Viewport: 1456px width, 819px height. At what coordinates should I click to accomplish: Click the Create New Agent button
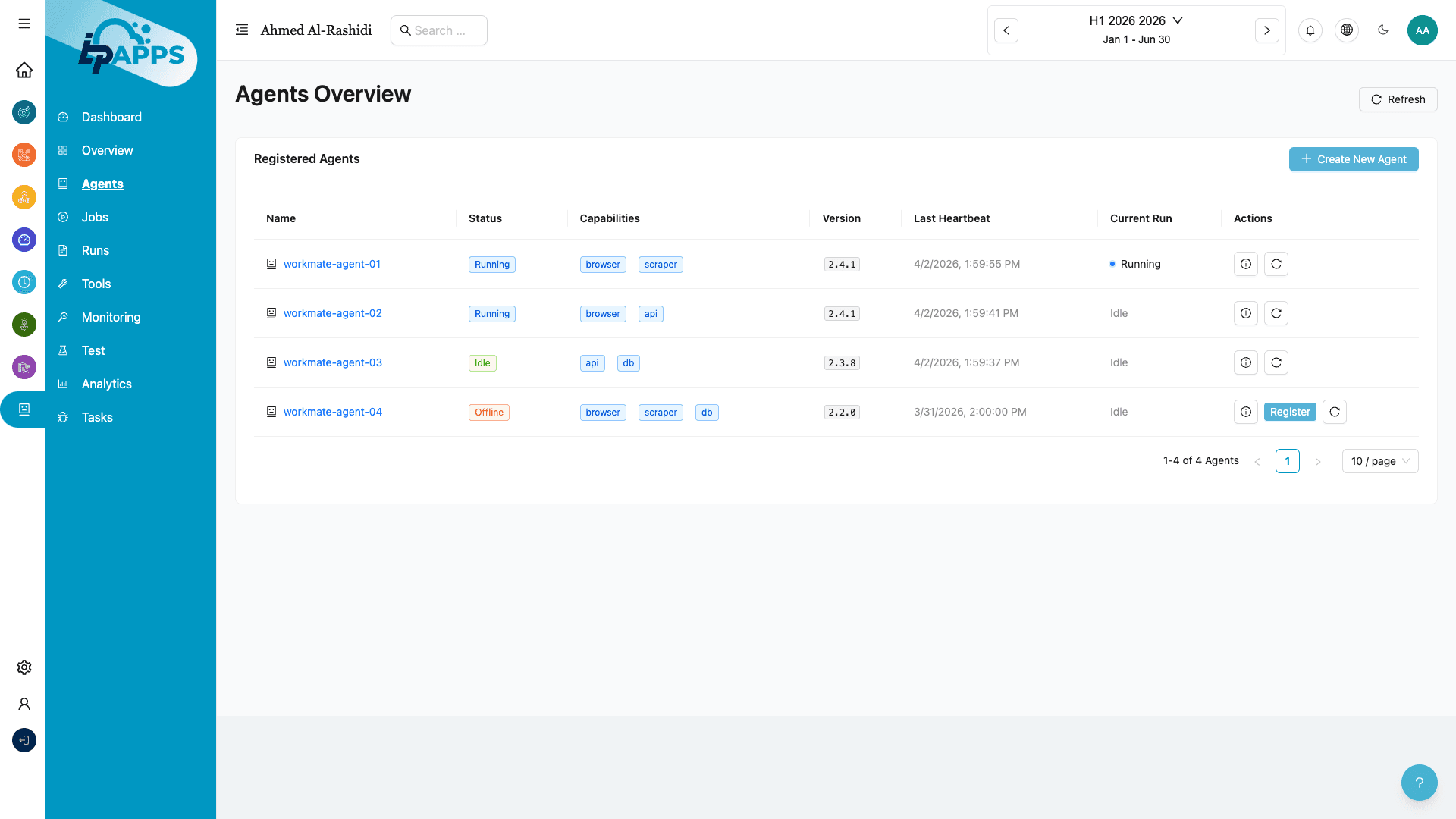pos(1353,159)
